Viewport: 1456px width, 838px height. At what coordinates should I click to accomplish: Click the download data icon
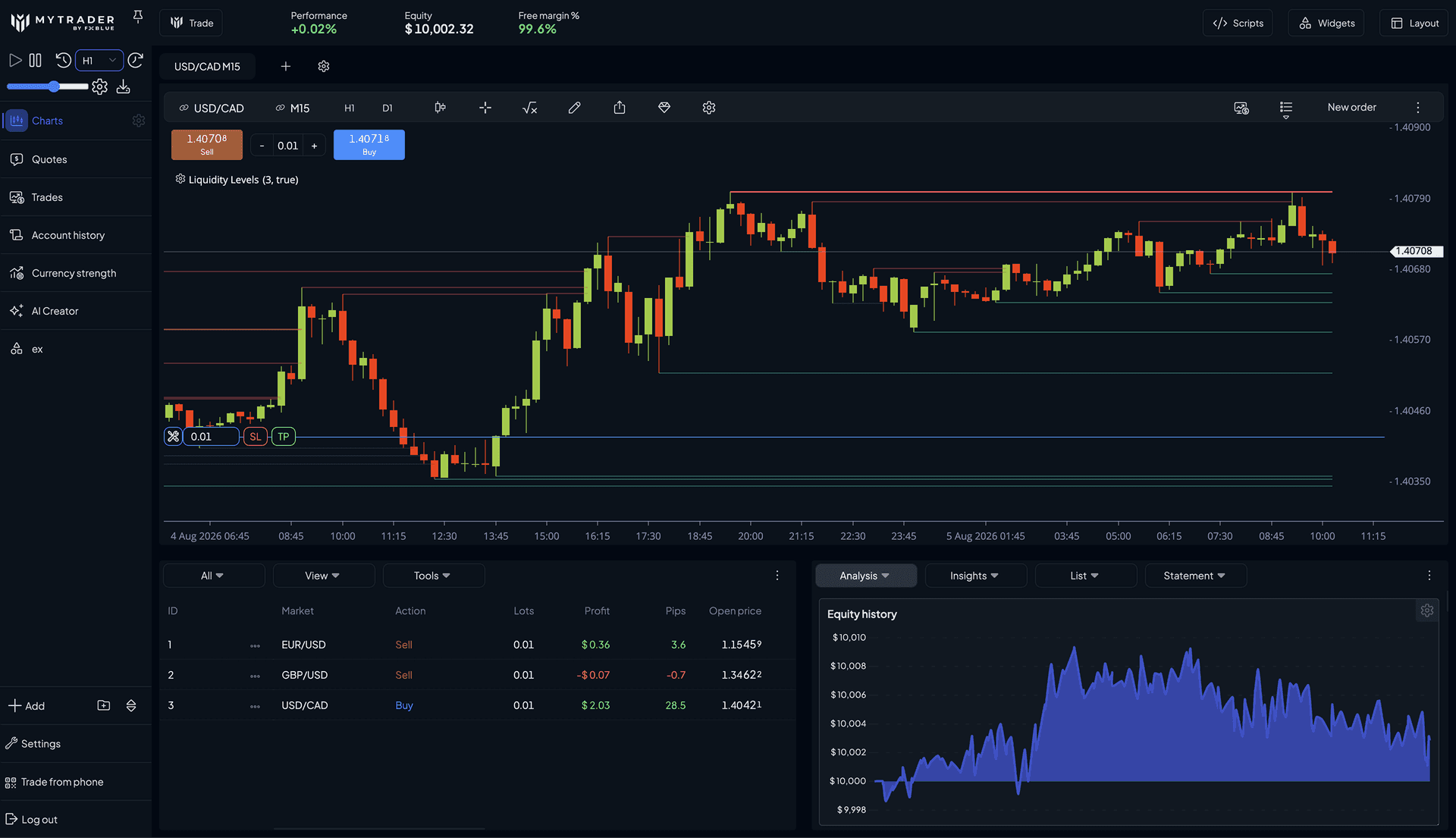[x=124, y=87]
